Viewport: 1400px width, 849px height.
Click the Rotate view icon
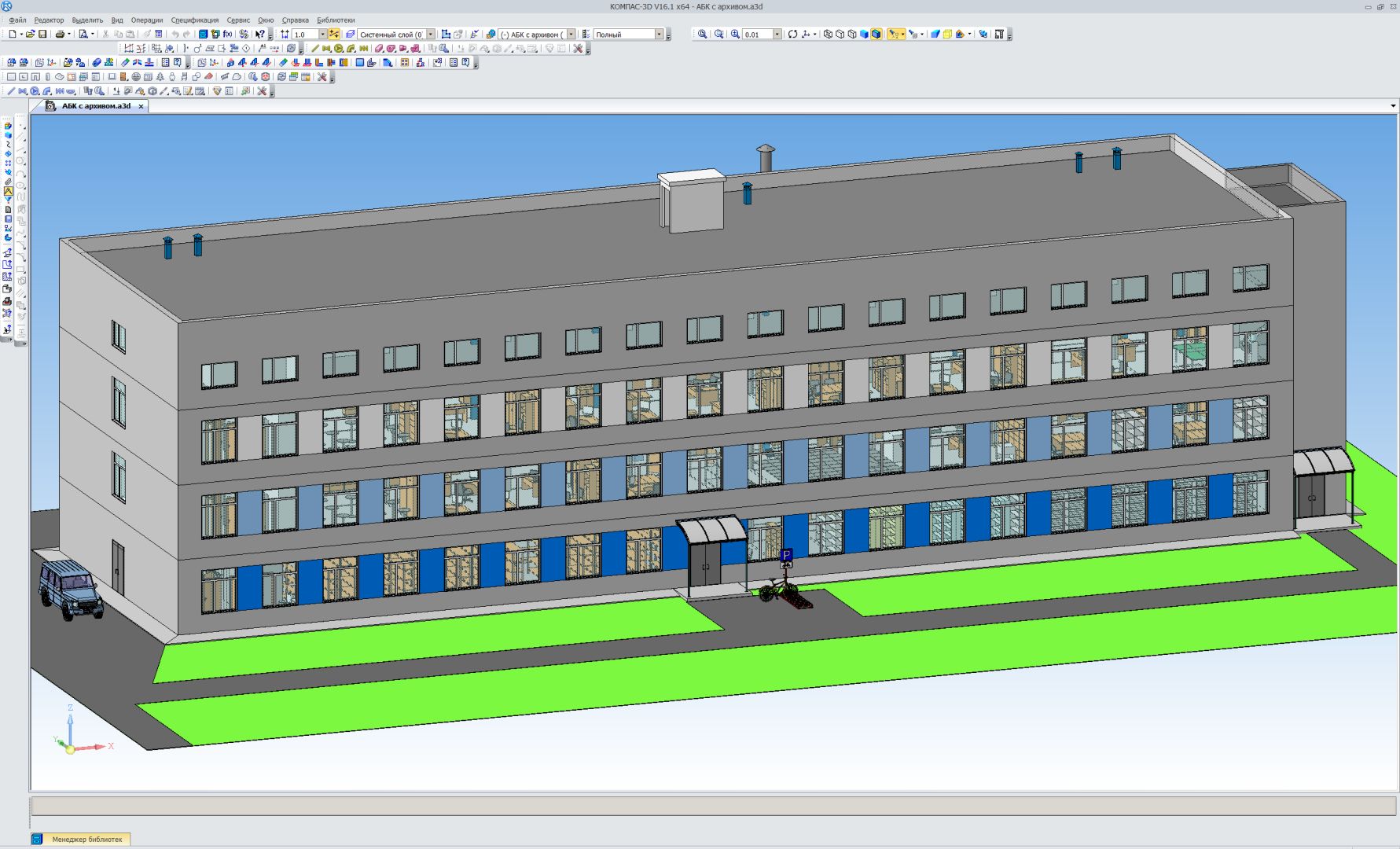[x=792, y=35]
